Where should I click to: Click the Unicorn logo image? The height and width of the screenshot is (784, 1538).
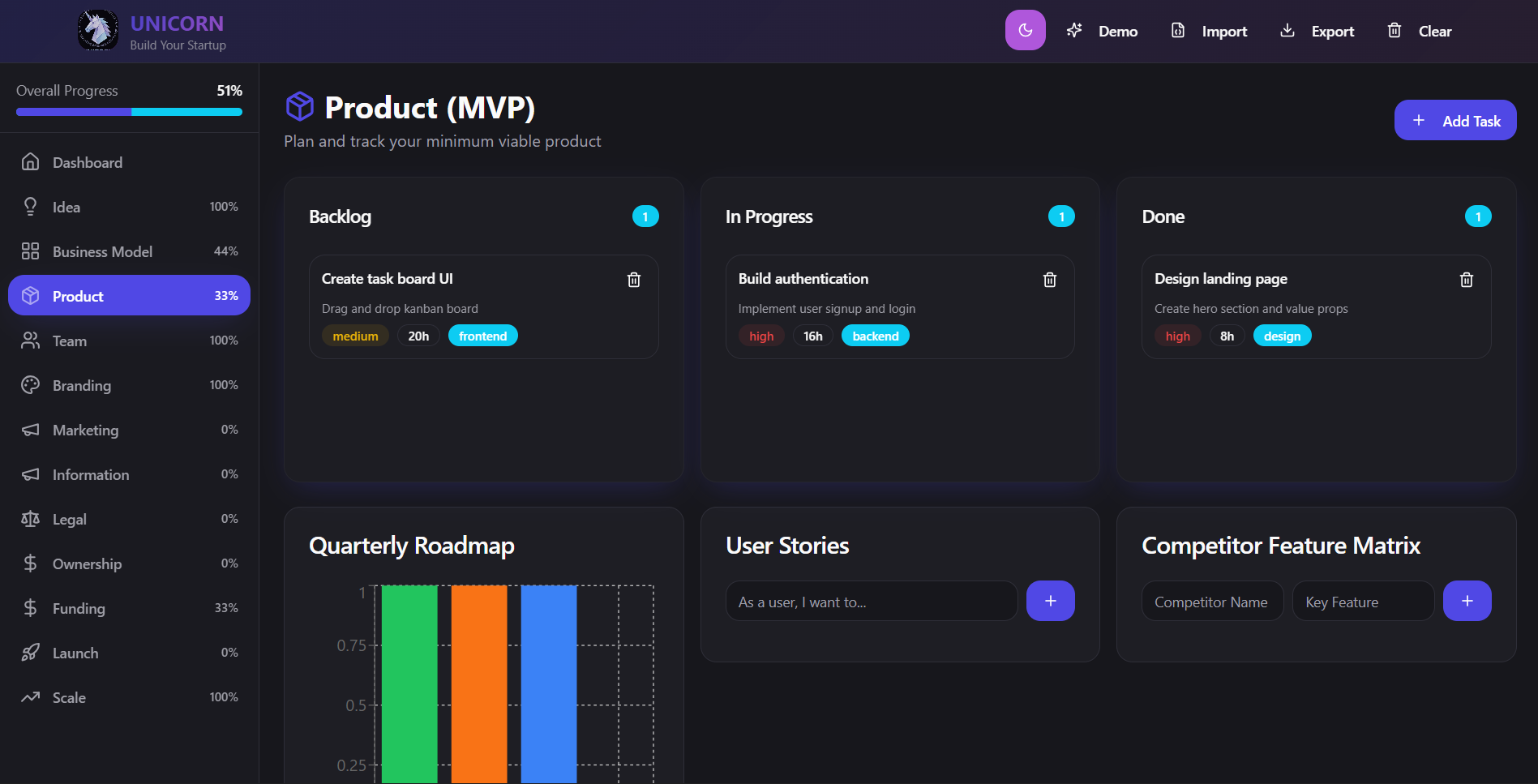click(98, 31)
